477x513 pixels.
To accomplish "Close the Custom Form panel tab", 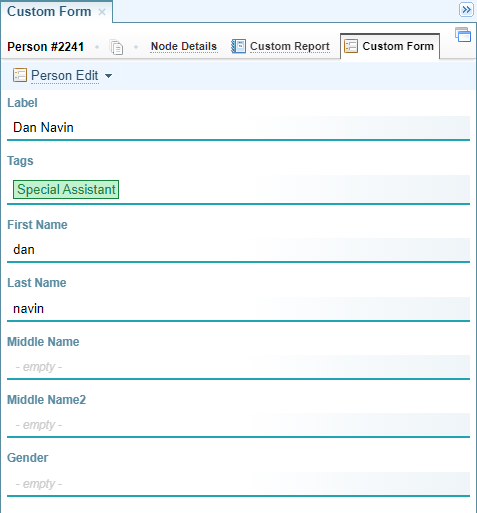I will pyautogui.click(x=102, y=12).
